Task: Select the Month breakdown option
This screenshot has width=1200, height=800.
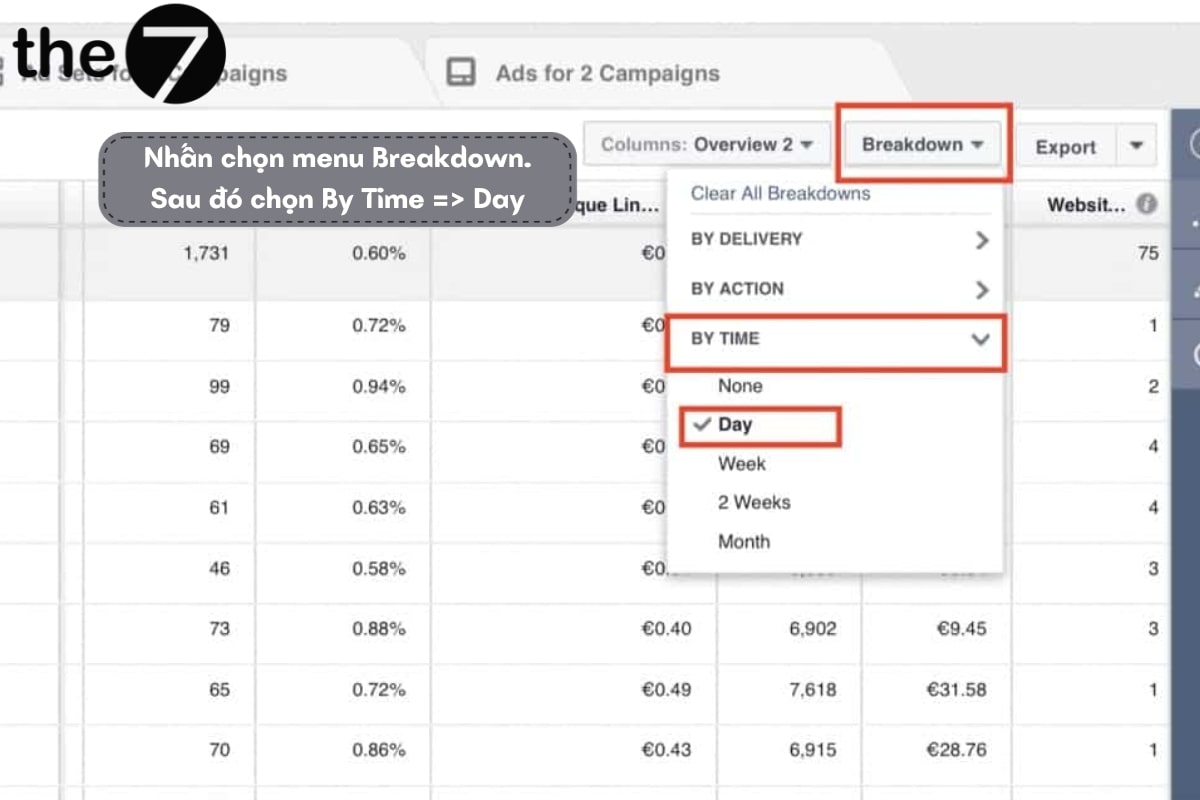Action: pyautogui.click(x=744, y=542)
